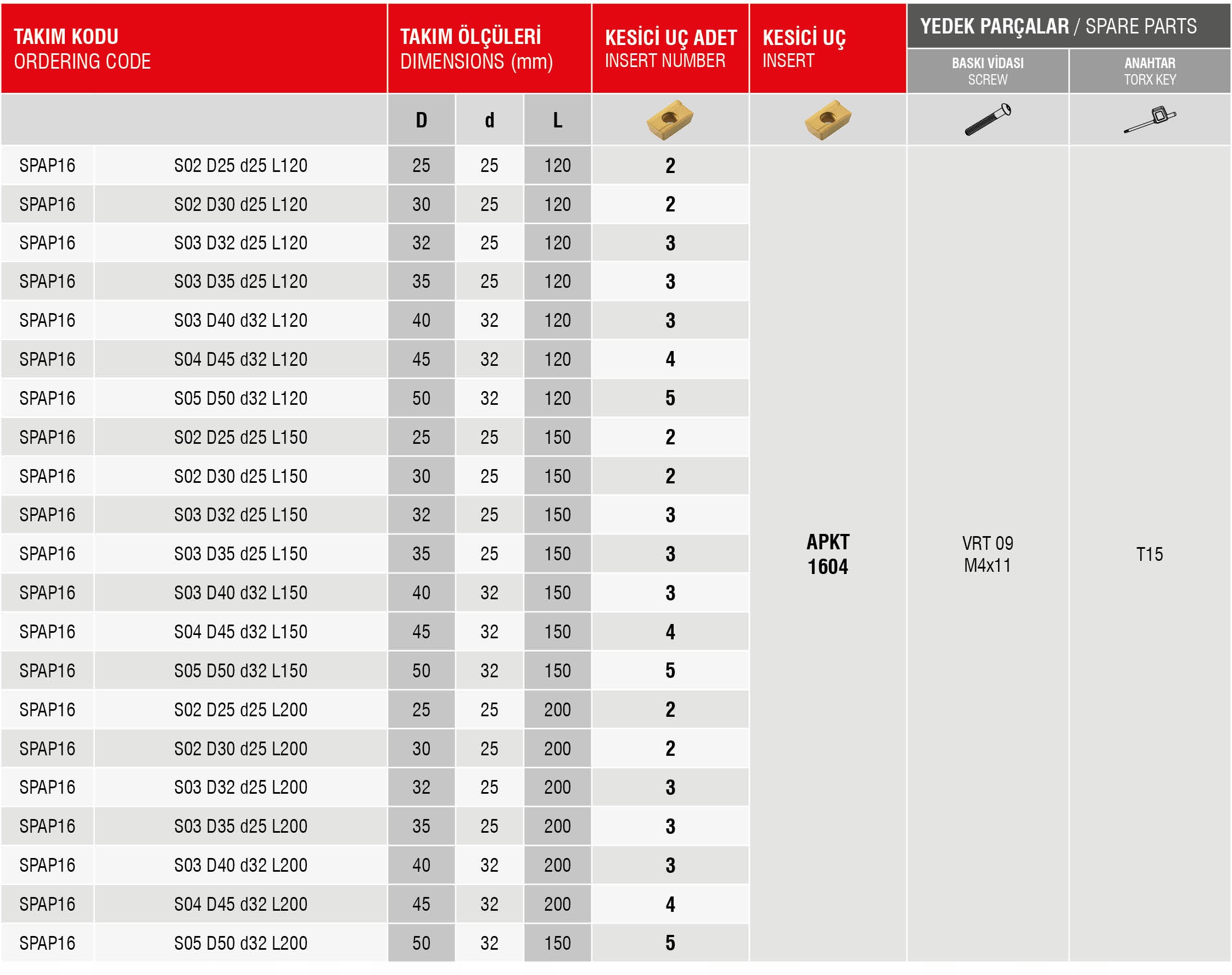The width and height of the screenshot is (1232, 975).
Task: Select the VRT 09 M4x11 screw cell
Action: [987, 554]
